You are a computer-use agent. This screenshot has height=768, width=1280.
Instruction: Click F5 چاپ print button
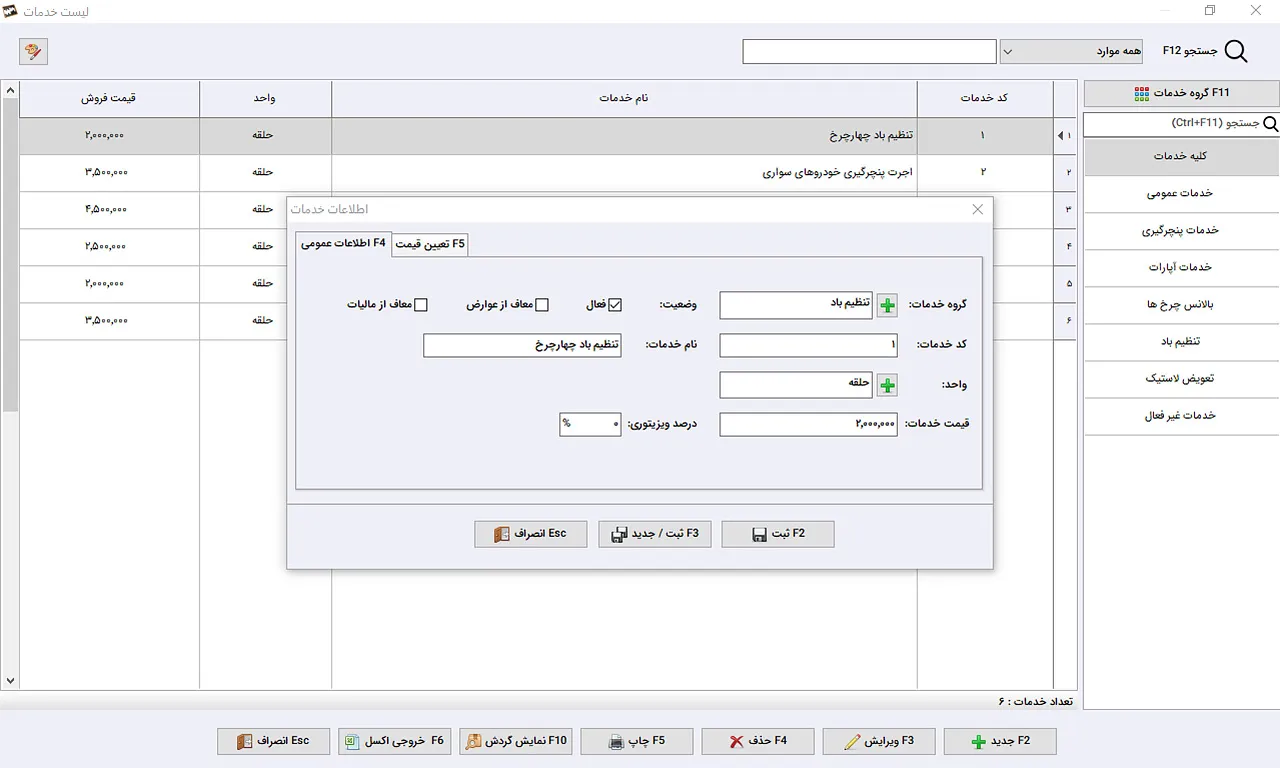[x=637, y=741]
